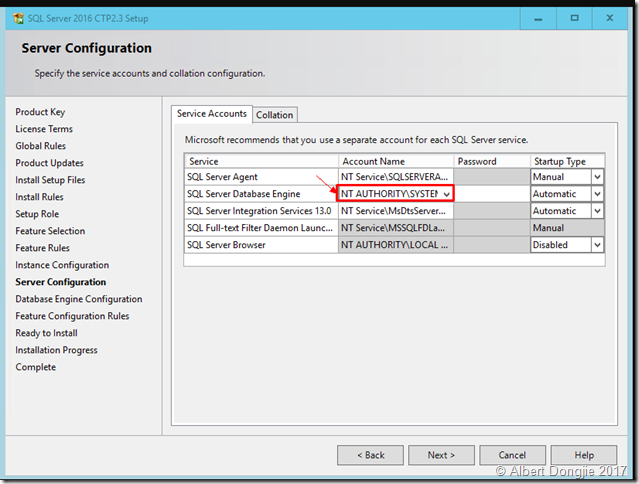Select License Terms step in sidebar
The height and width of the screenshot is (484, 639).
44,129
